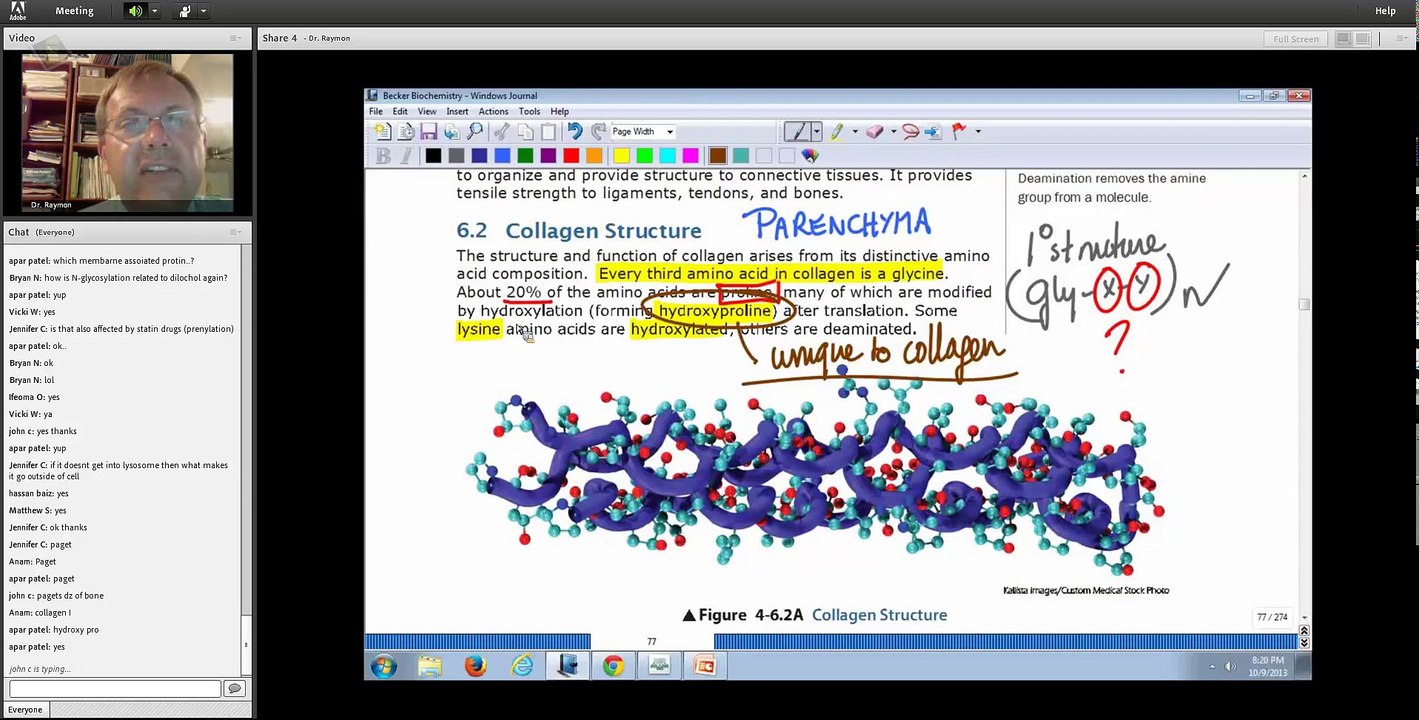Click the Bold B formatting icon
Viewport: 1419px width, 720px height.
coord(383,156)
